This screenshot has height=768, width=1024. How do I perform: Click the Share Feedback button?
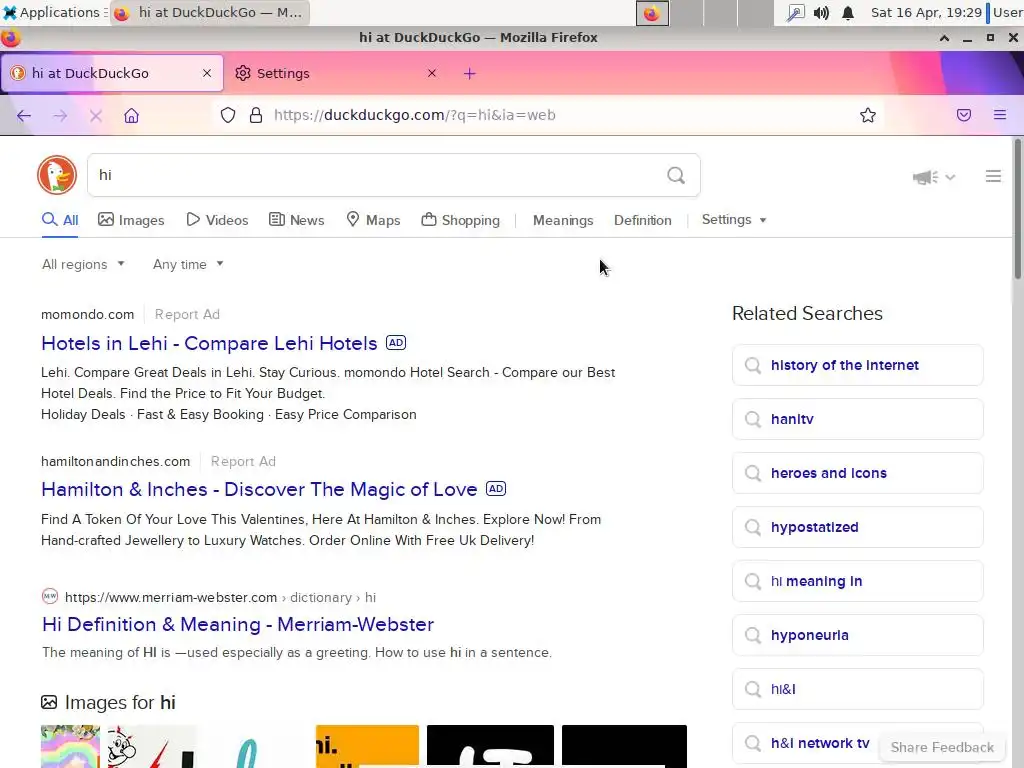coord(942,747)
